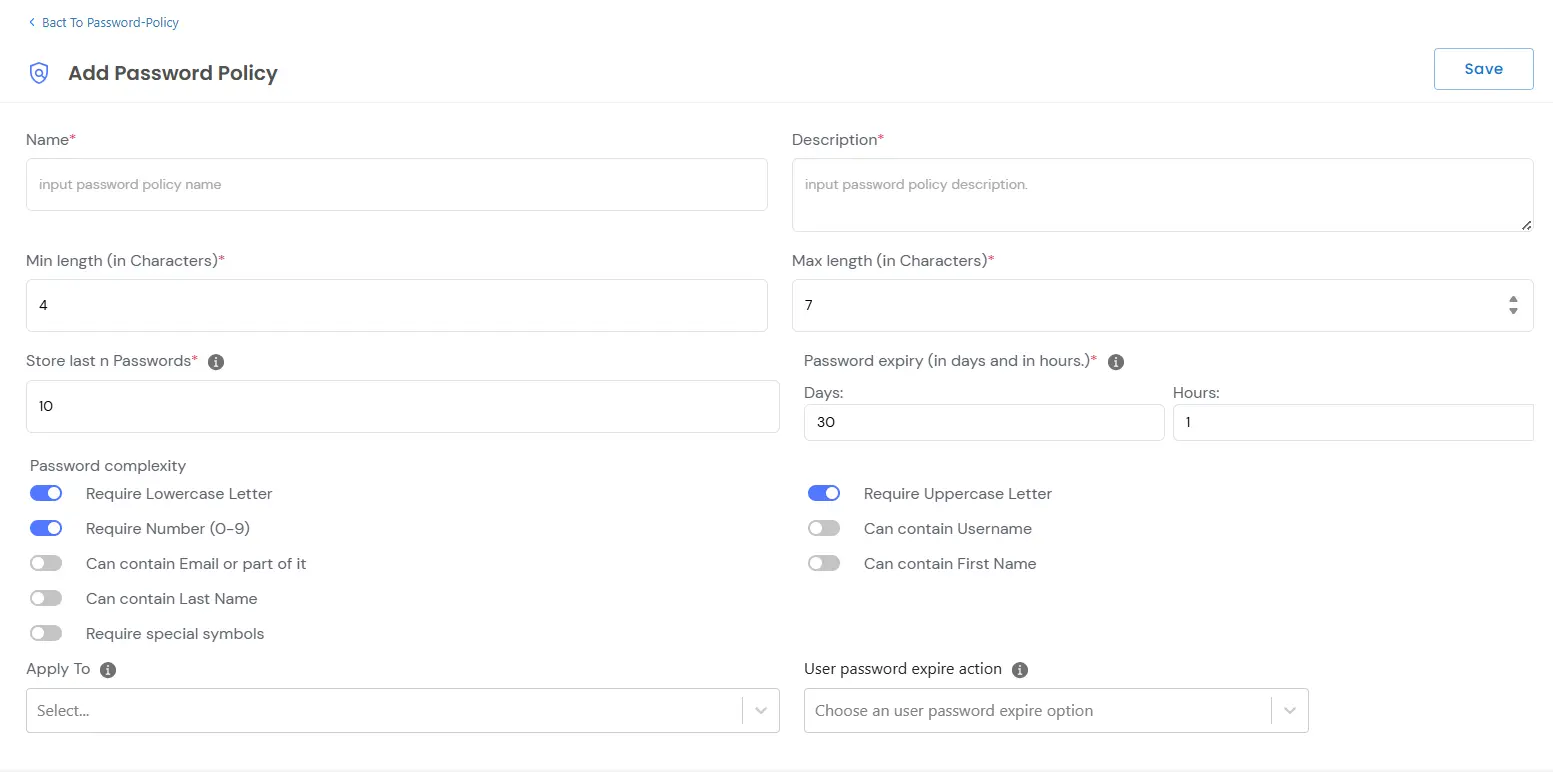The width and height of the screenshot is (1553, 772).
Task: Disable the Require Lowercase Letter toggle
Action: pos(46,492)
